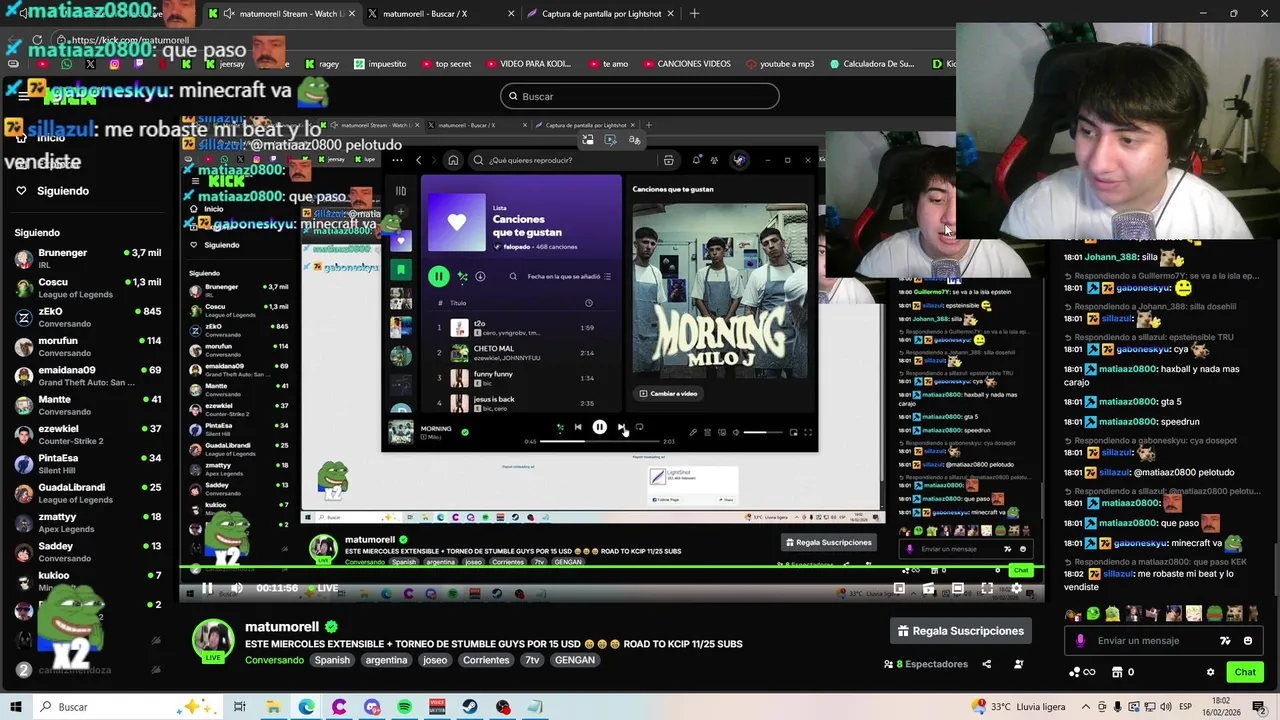Viewport: 1280px width, 720px height.
Task: Remove MORNING from liked songs checkmark
Action: [464, 432]
